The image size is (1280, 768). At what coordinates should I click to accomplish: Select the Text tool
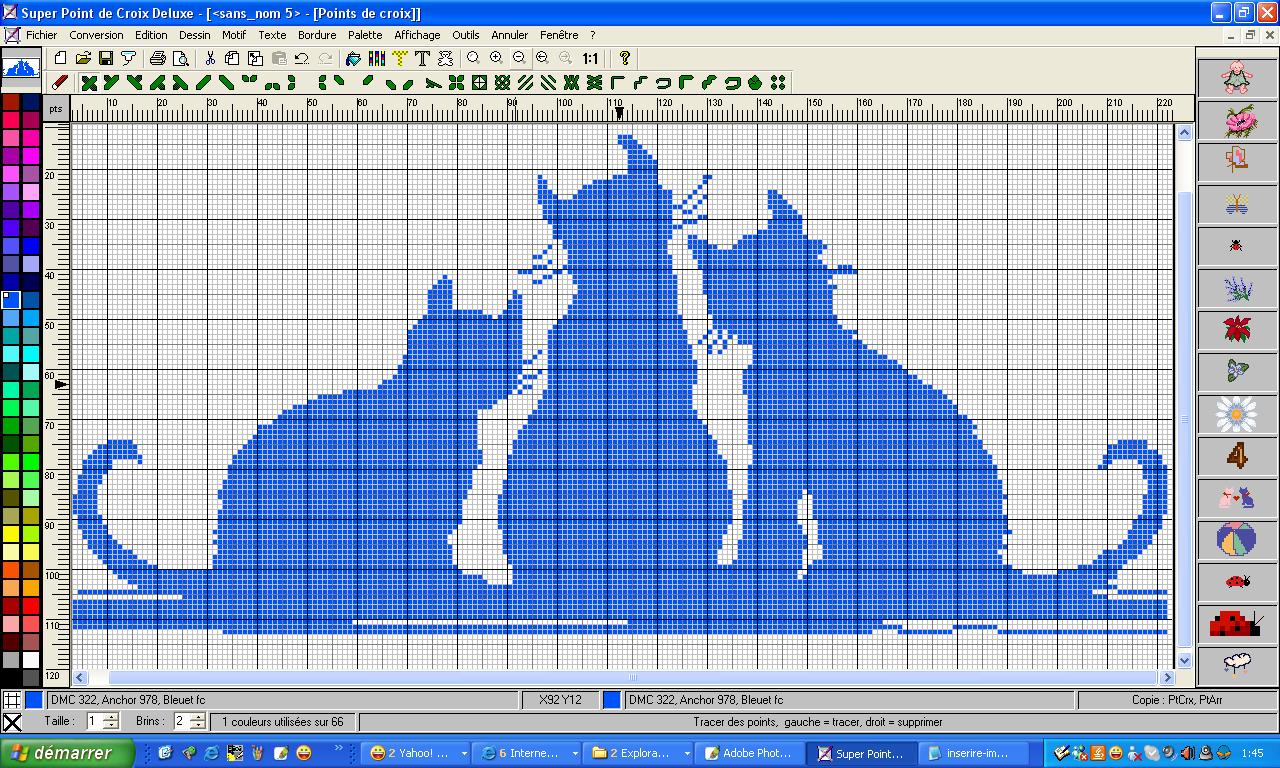point(423,58)
